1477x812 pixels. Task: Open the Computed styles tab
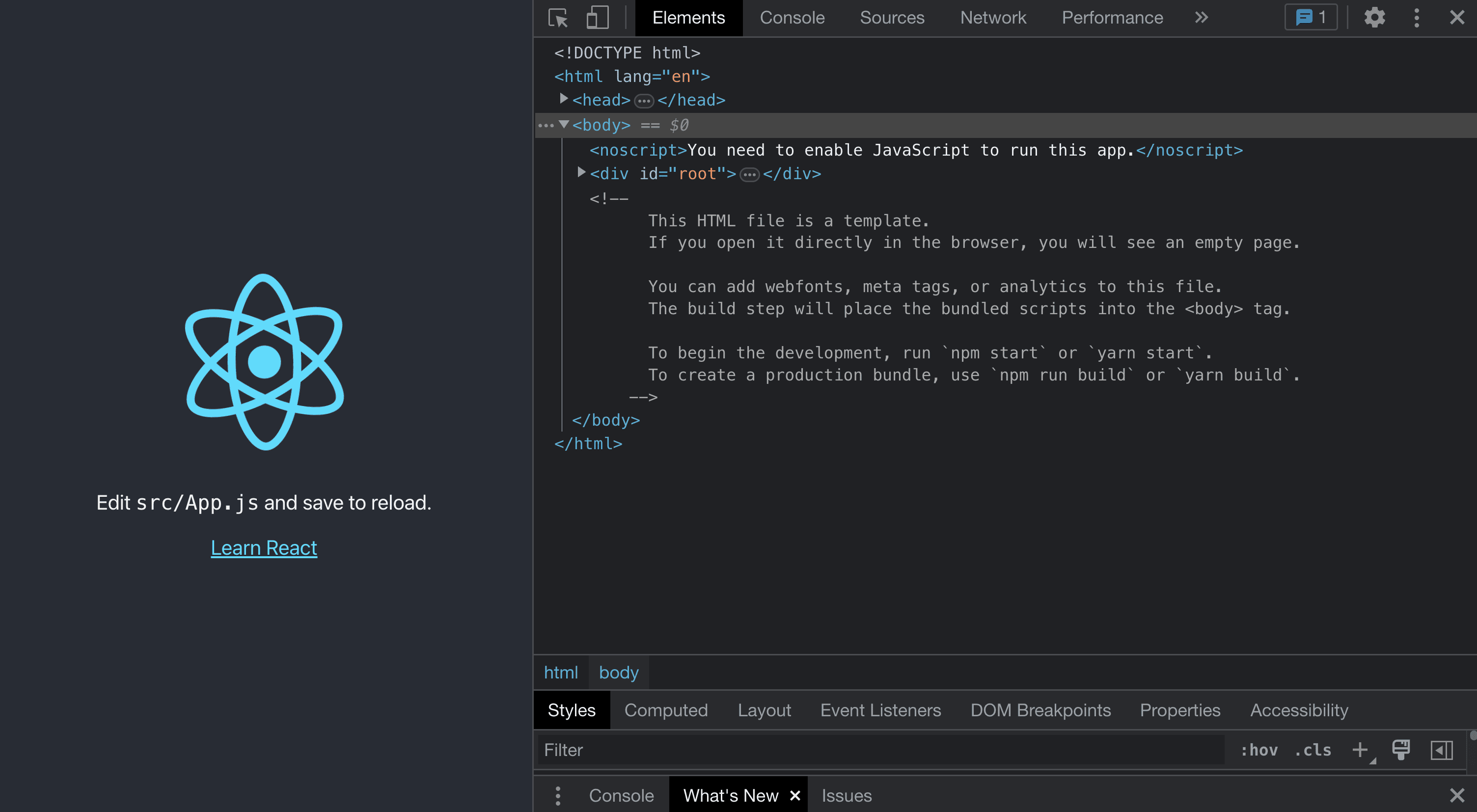666,710
